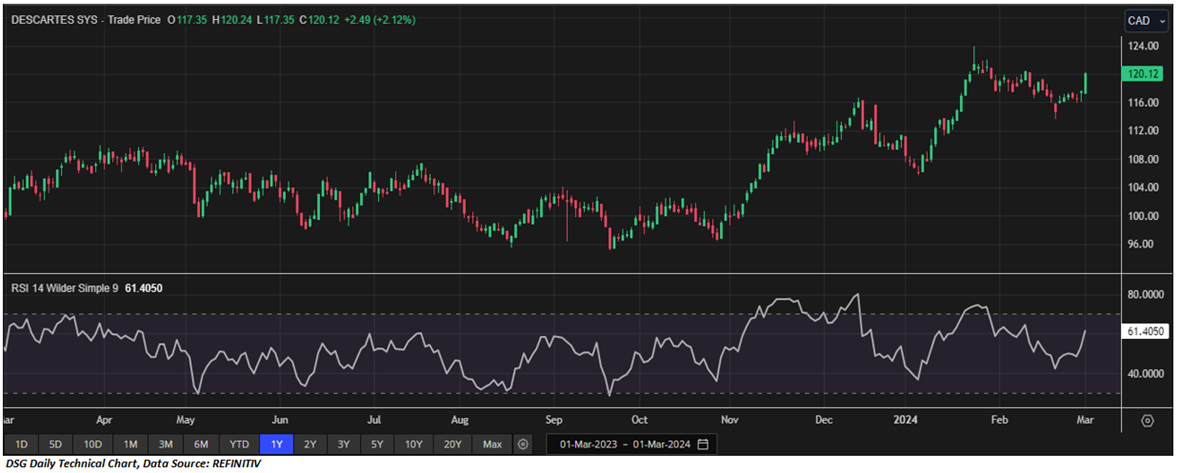Select the 20Y time range
This screenshot has height=473, width=1180.
452,443
